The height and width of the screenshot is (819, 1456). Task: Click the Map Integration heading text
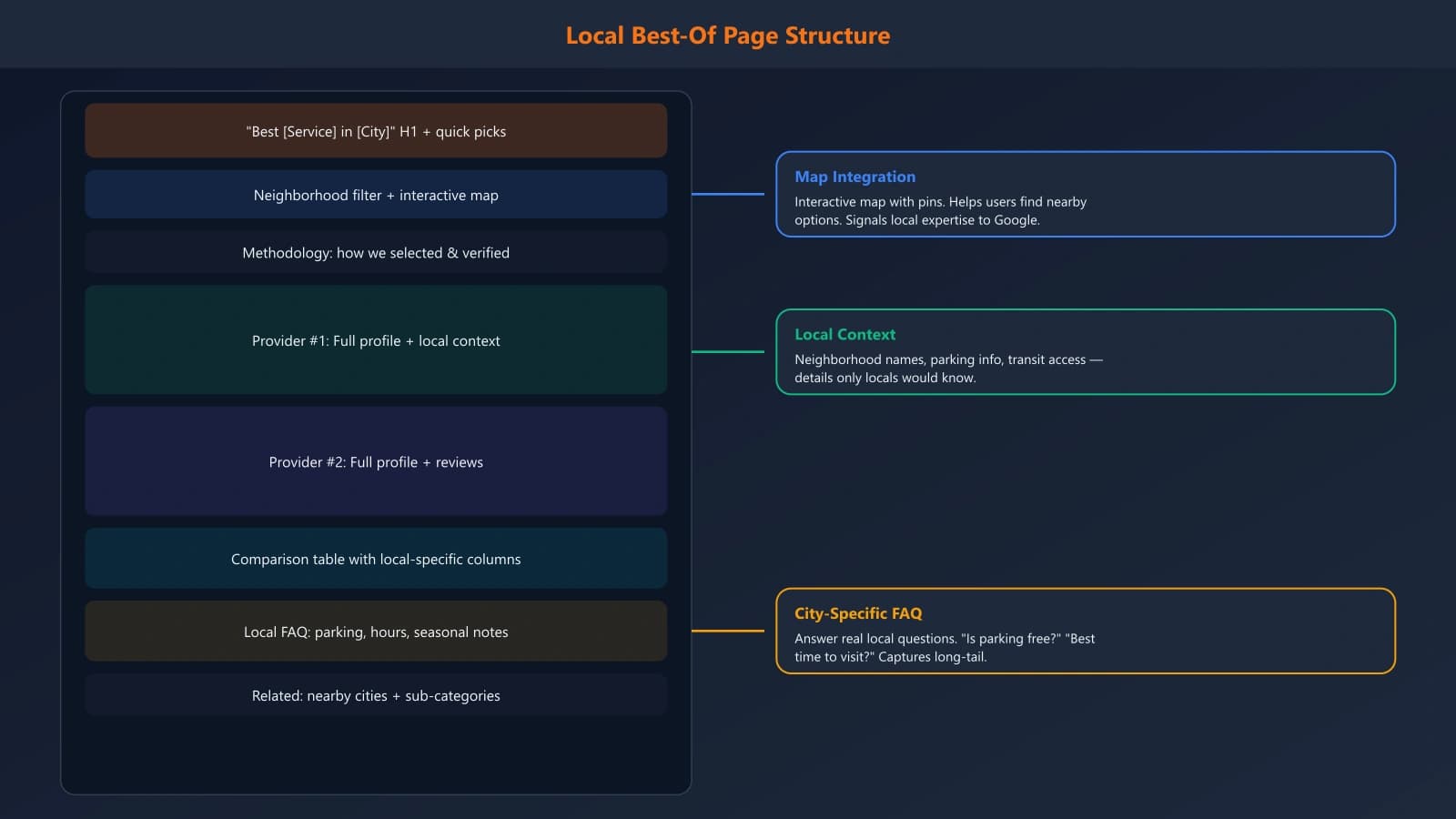point(854,177)
